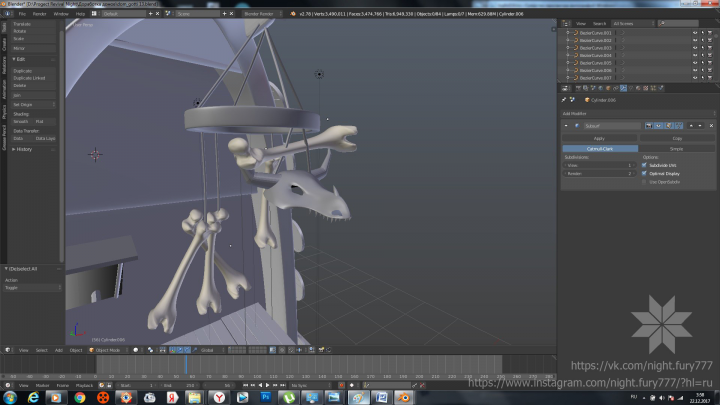Adjust the View subdivisions field
Viewport: 720px width, 405px height.
click(x=600, y=165)
